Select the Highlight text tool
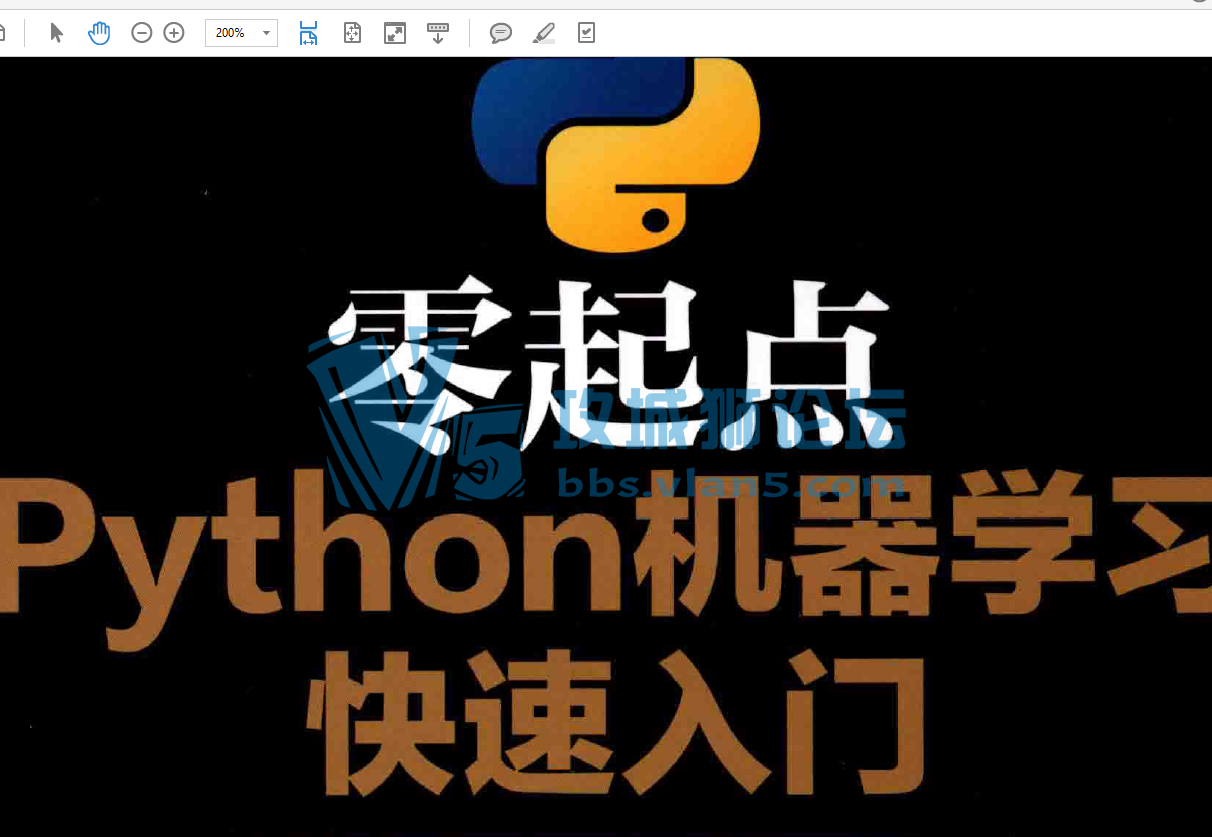 (543, 32)
